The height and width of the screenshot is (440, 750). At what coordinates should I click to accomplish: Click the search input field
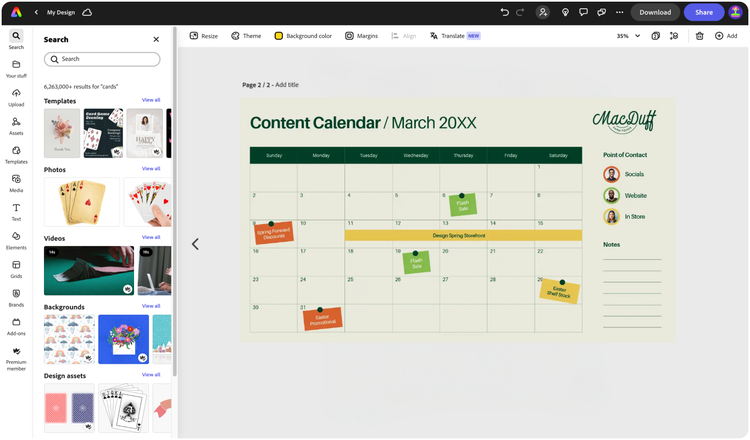(x=102, y=59)
